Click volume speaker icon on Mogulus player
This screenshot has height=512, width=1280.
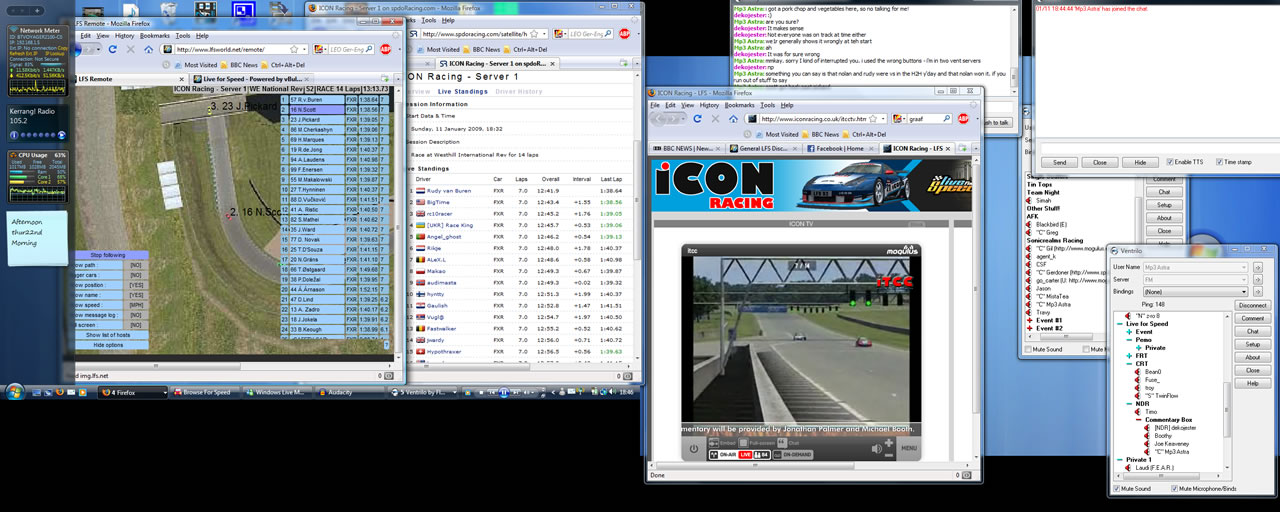(875, 449)
